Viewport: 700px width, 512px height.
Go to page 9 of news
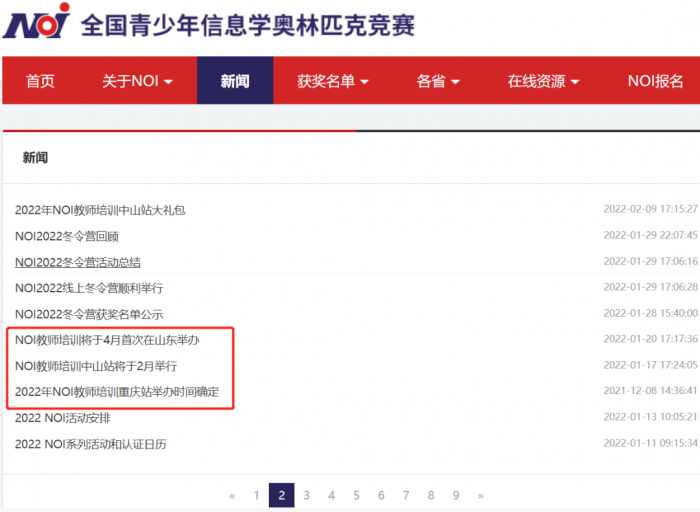(456, 495)
